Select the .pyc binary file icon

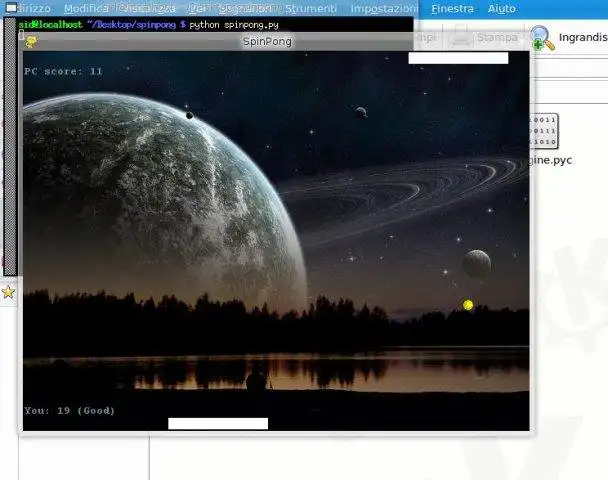tap(544, 131)
